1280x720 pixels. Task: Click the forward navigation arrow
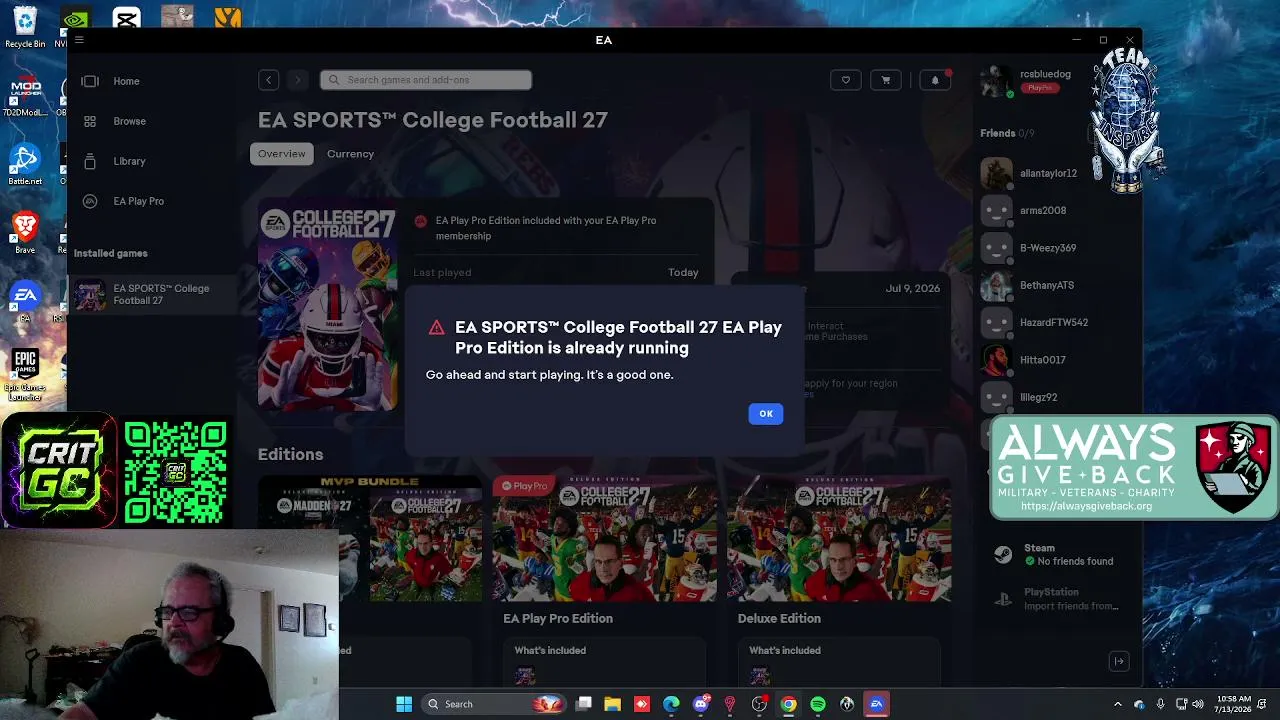click(x=297, y=80)
